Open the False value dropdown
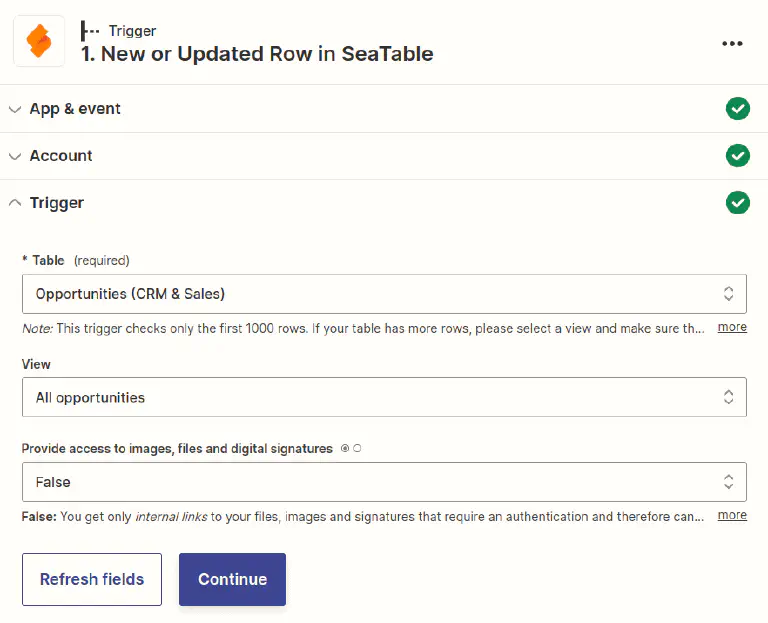 coord(370,482)
